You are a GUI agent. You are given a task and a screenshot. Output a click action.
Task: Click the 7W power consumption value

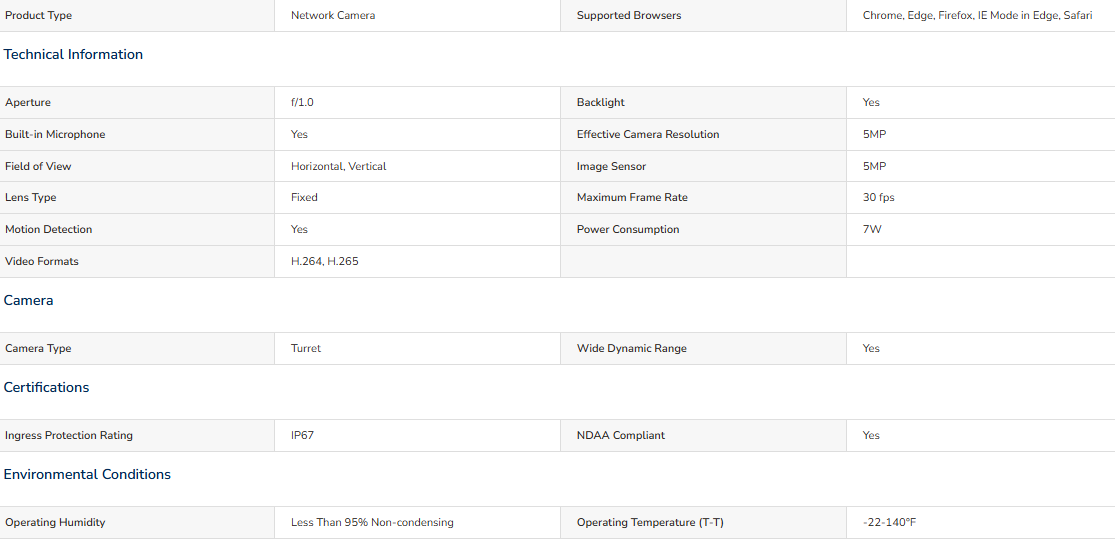872,230
